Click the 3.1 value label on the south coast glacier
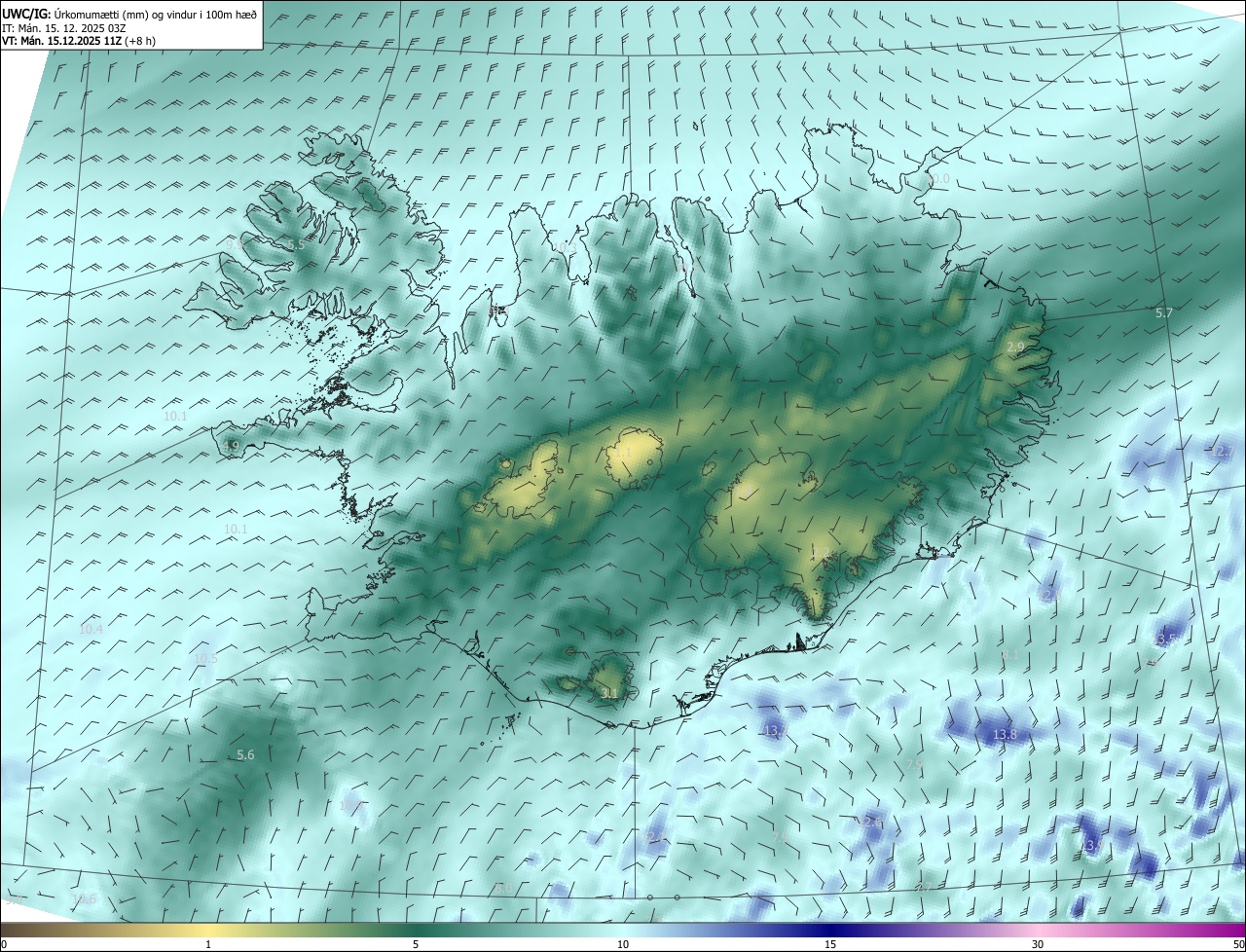 (609, 693)
